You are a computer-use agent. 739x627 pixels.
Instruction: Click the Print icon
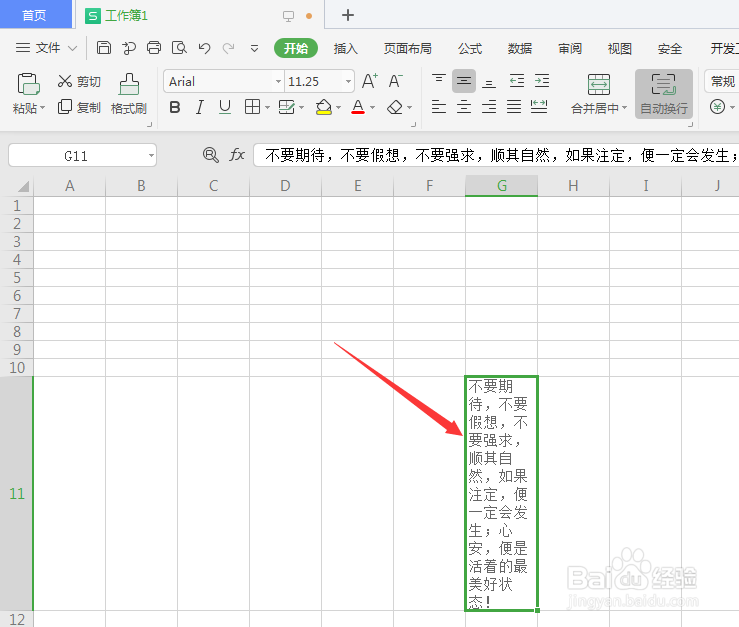point(154,48)
